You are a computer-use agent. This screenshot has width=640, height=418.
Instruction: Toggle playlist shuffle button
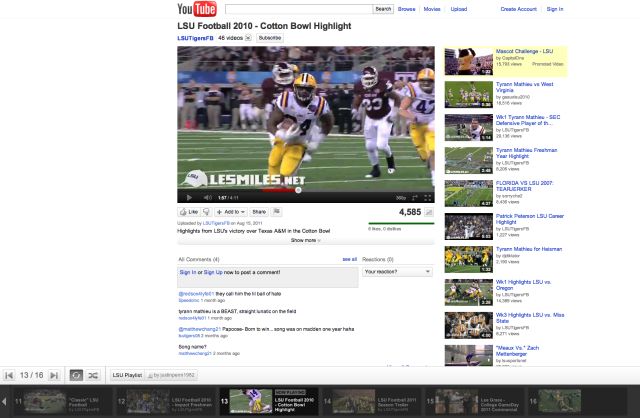[93, 375]
